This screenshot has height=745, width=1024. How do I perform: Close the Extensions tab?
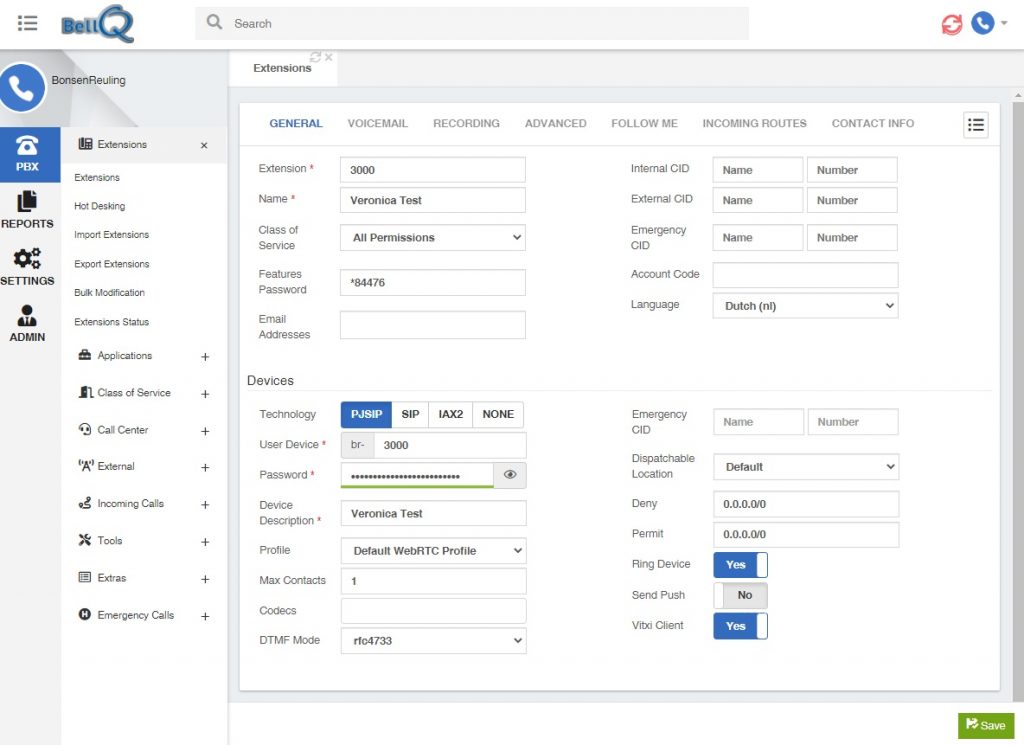click(x=328, y=57)
